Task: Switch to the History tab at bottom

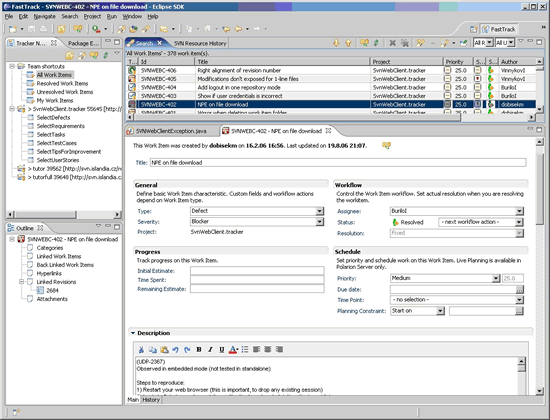Action: pos(151,400)
